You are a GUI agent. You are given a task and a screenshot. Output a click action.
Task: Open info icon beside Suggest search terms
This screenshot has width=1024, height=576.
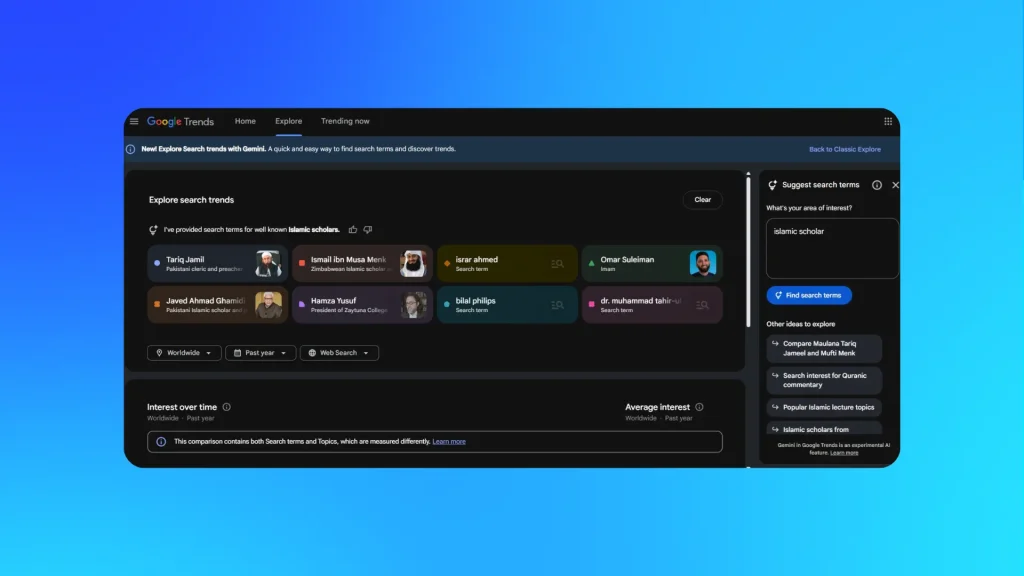[x=876, y=185]
